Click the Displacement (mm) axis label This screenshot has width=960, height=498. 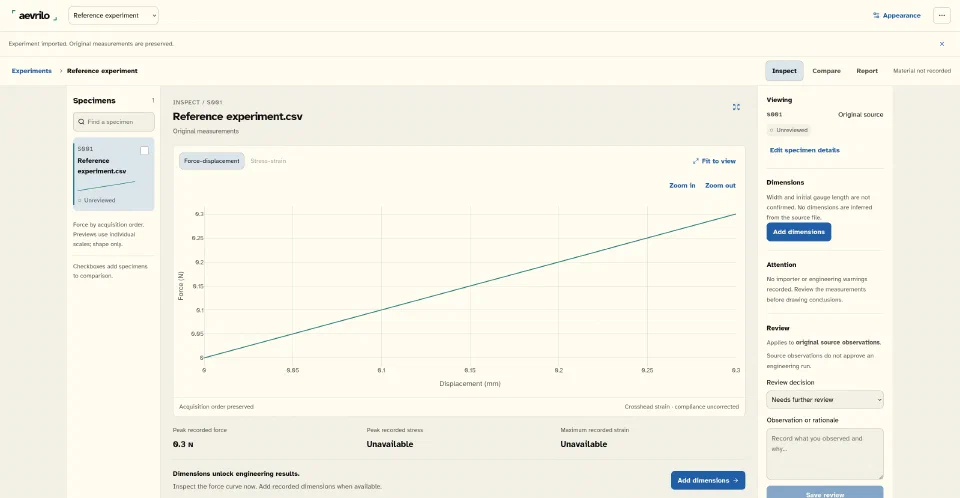(470, 384)
